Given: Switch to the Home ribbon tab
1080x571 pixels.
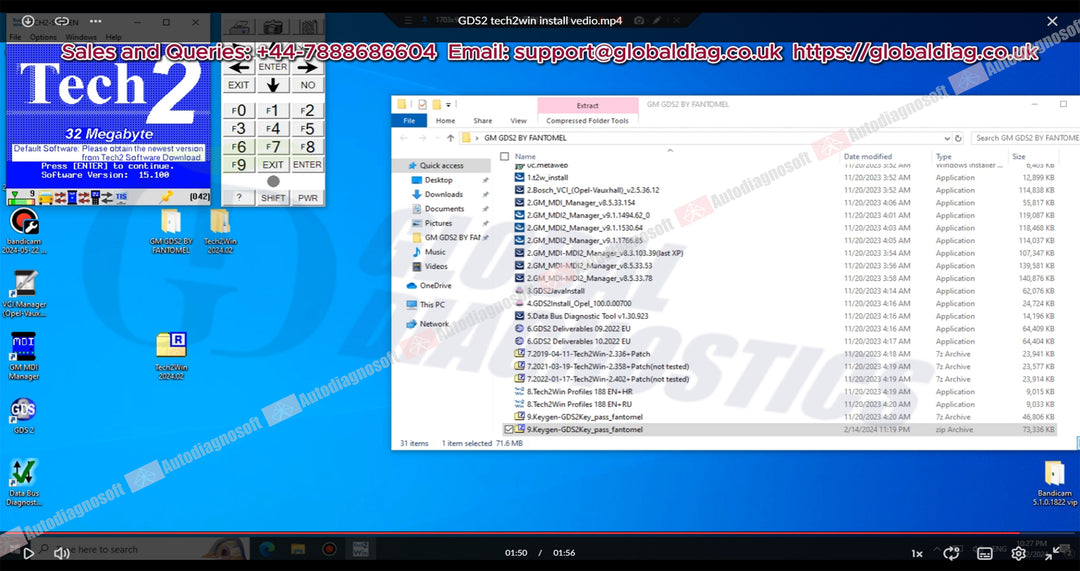Looking at the screenshot, I should pyautogui.click(x=445, y=121).
